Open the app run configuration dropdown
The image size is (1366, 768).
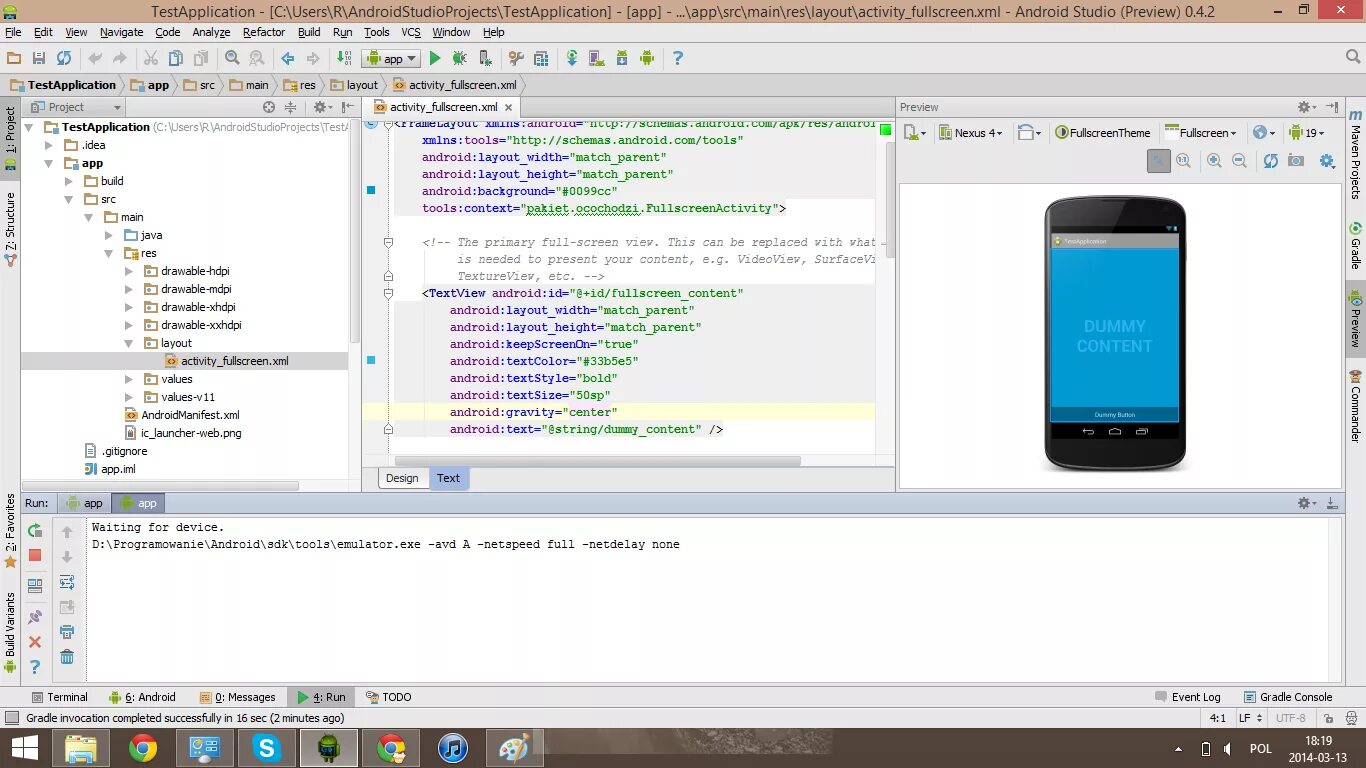(x=392, y=59)
